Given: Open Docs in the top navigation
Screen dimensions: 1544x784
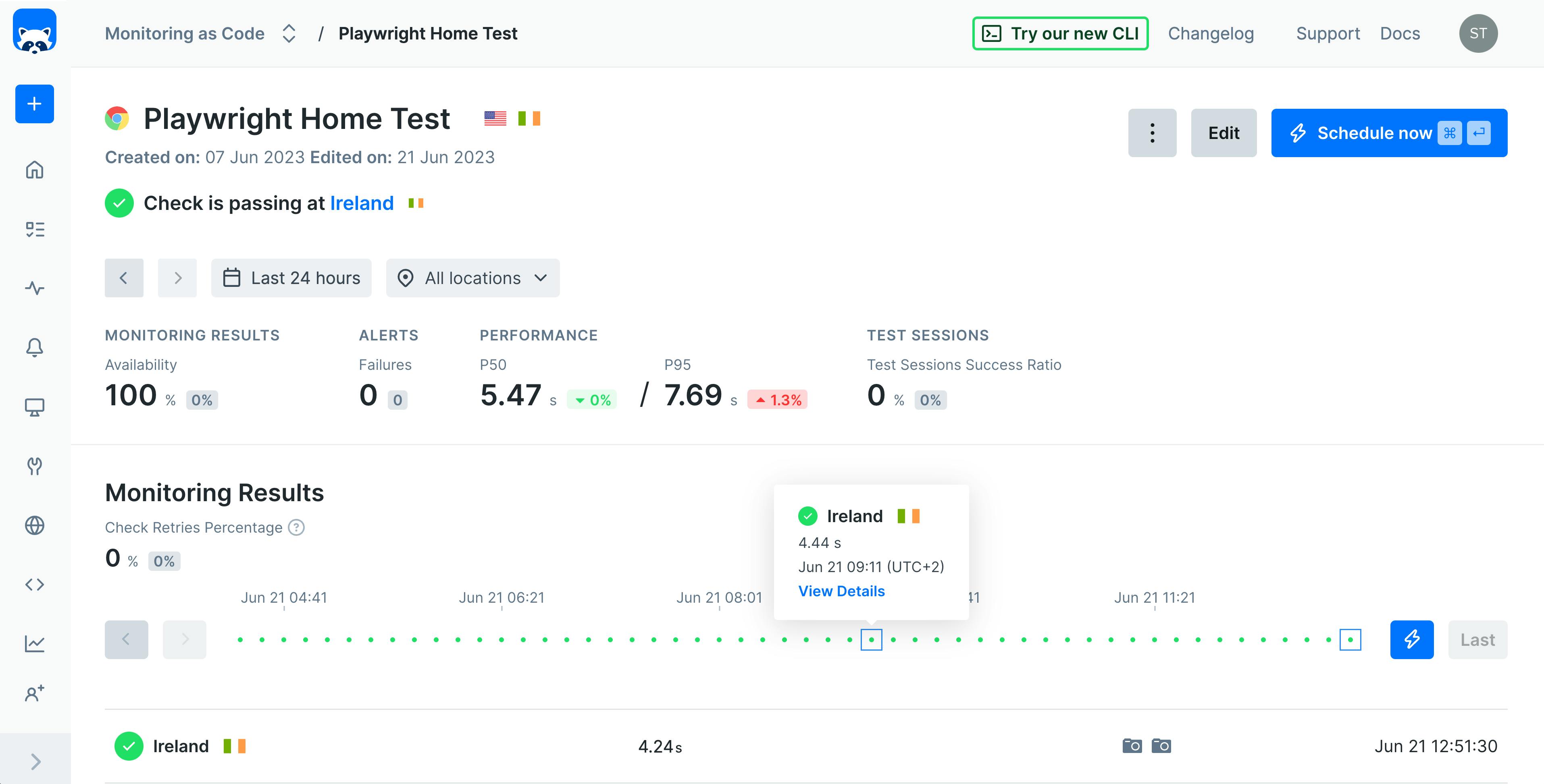Looking at the screenshot, I should [x=1400, y=33].
